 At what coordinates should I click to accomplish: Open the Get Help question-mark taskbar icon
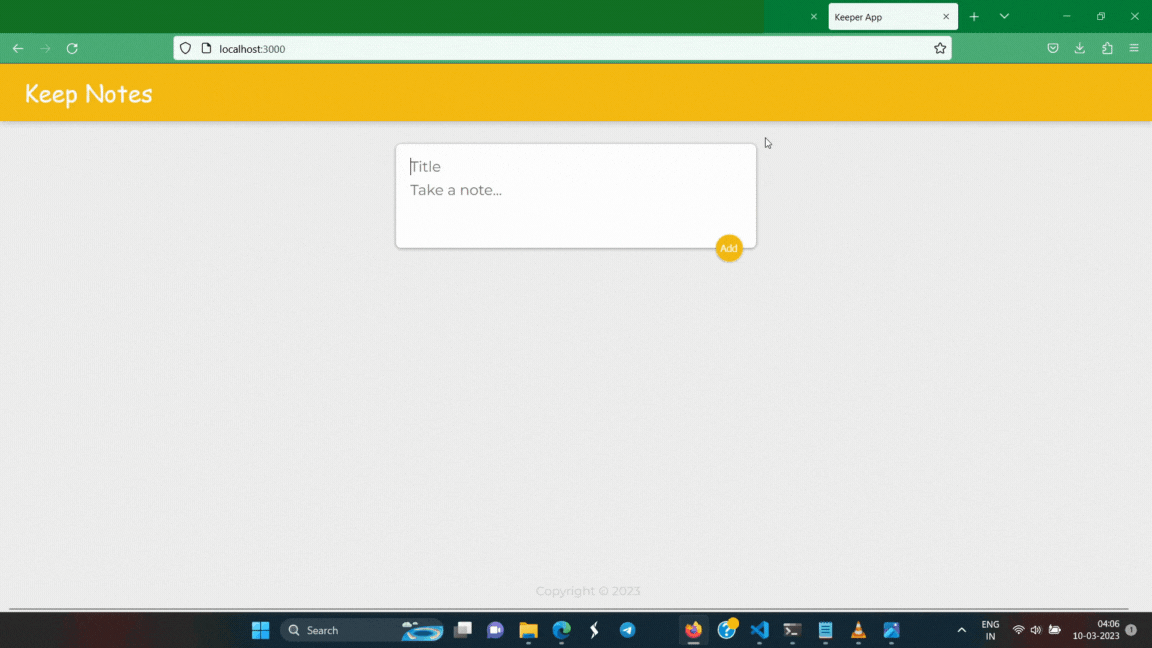point(727,630)
